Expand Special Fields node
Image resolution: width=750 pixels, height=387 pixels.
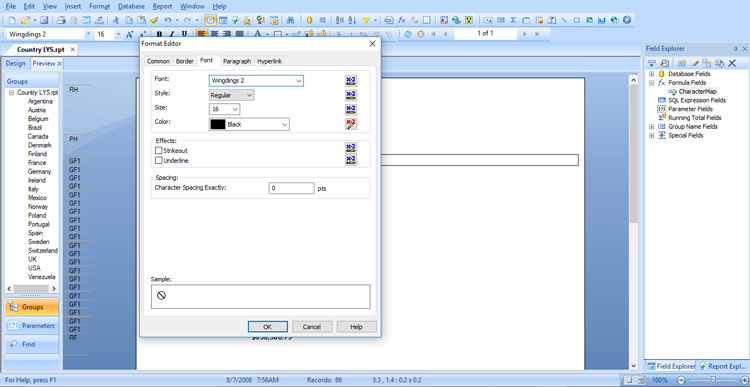651,135
